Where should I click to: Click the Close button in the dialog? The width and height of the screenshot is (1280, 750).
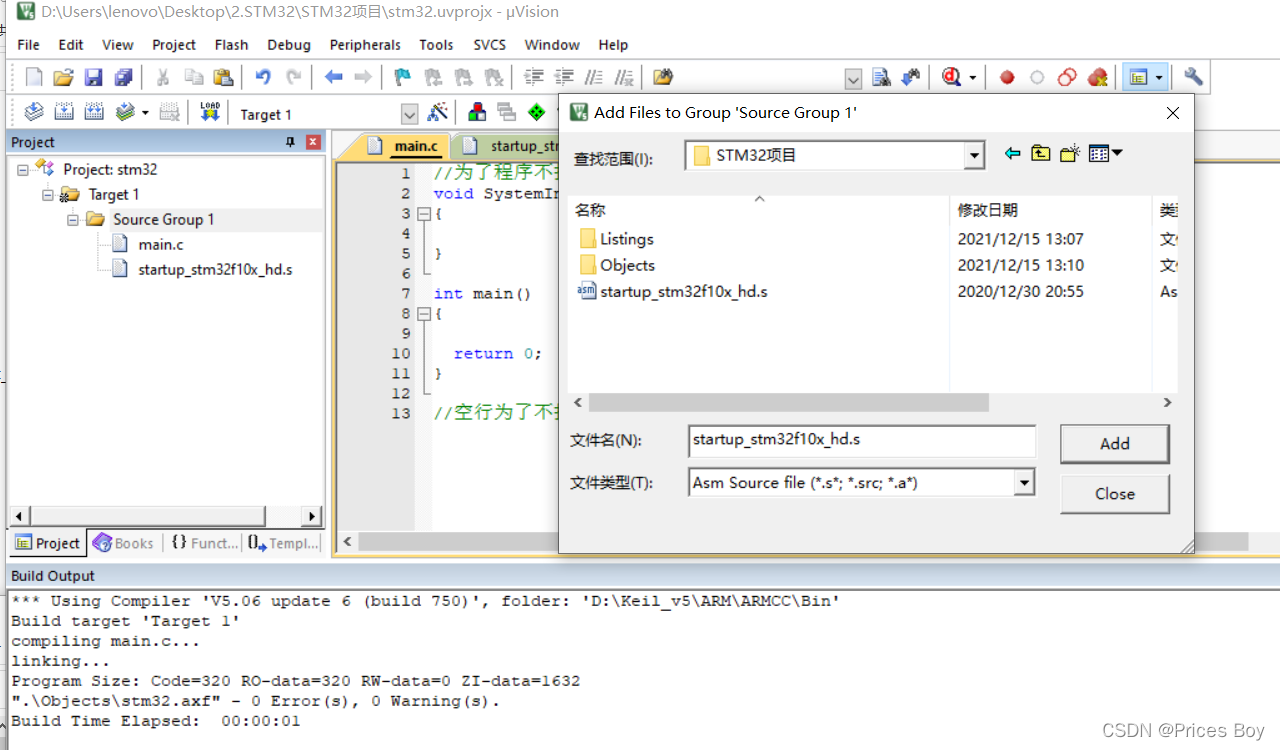1115,494
